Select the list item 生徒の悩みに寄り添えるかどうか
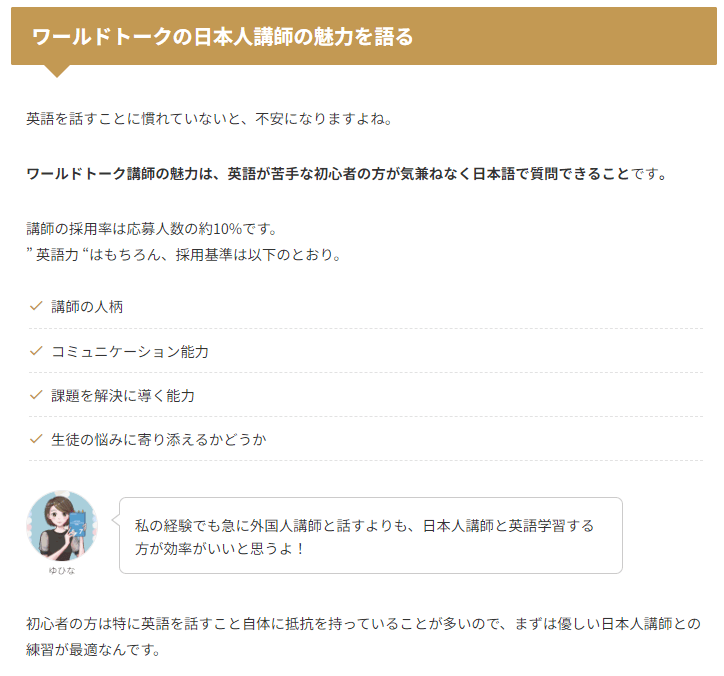This screenshot has height=676, width=724. (x=366, y=440)
